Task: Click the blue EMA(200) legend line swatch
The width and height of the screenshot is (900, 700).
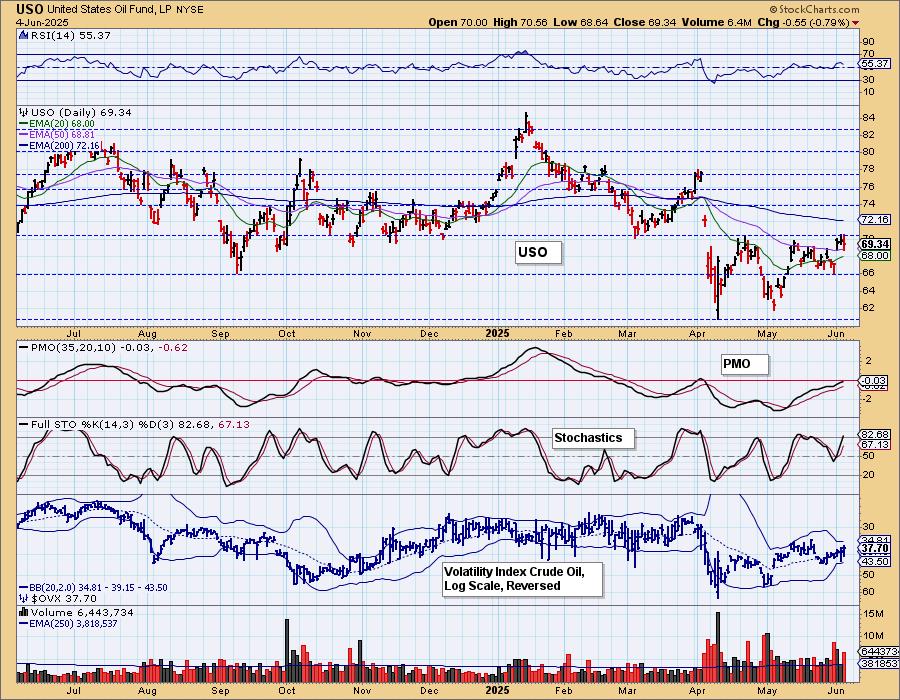Action: pos(24,146)
